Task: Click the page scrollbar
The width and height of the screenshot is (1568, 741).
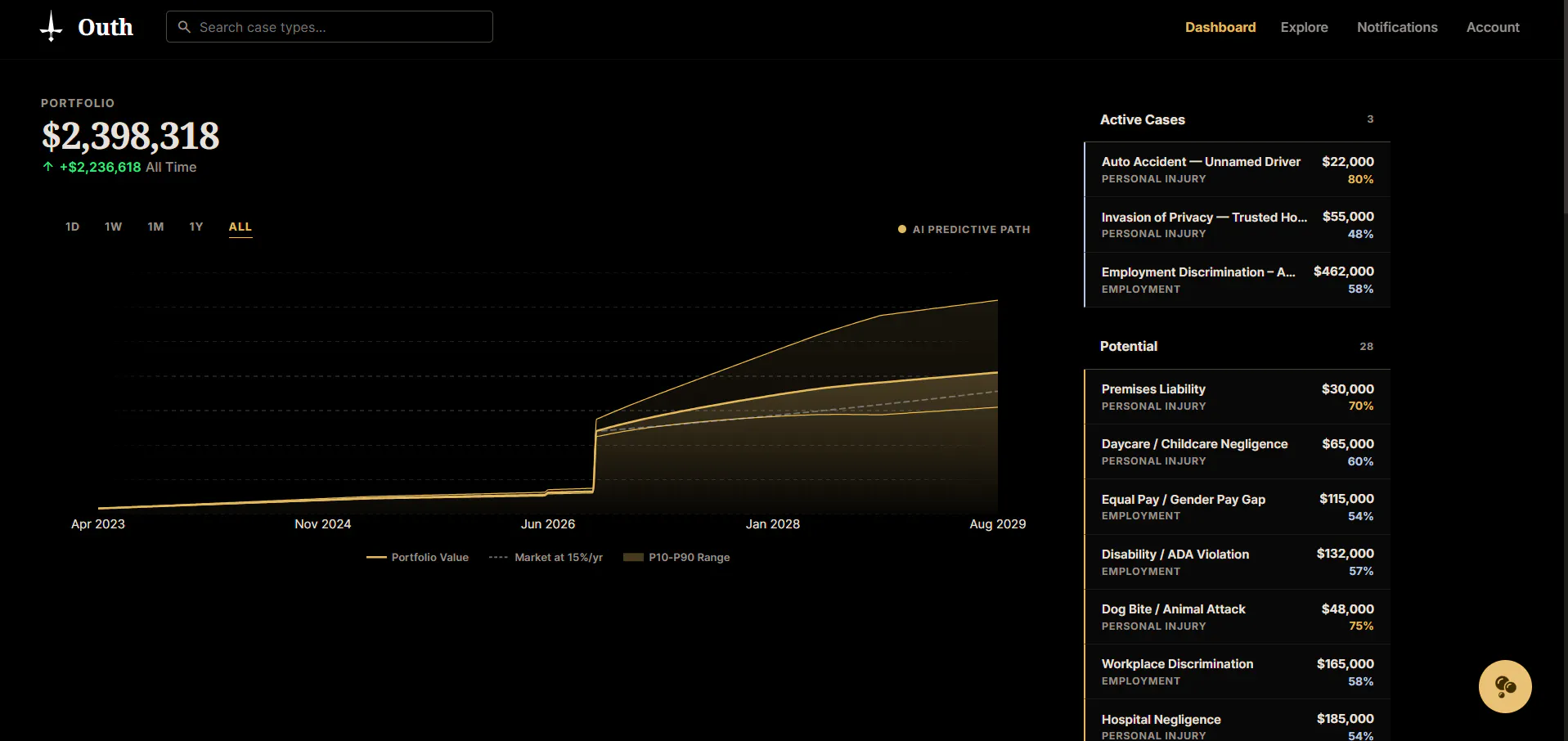Action: click(x=1565, y=106)
